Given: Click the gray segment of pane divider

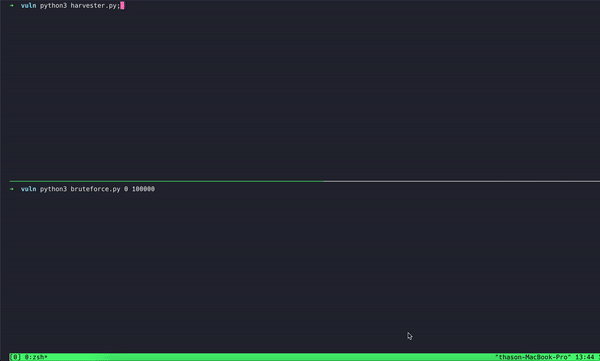Looking at the screenshot, I should [x=461, y=181].
